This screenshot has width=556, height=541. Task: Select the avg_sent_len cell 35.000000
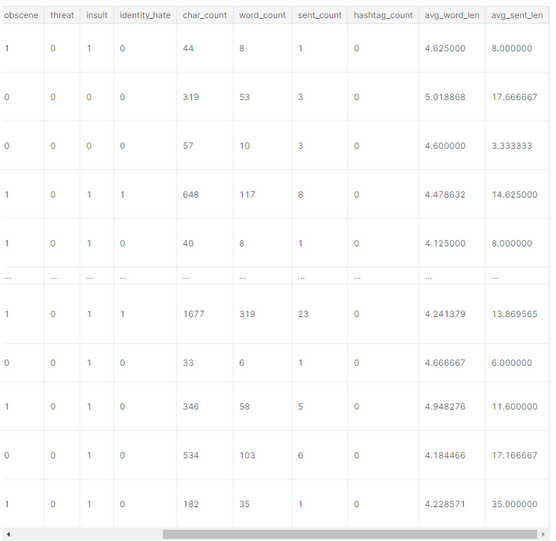tap(517, 504)
